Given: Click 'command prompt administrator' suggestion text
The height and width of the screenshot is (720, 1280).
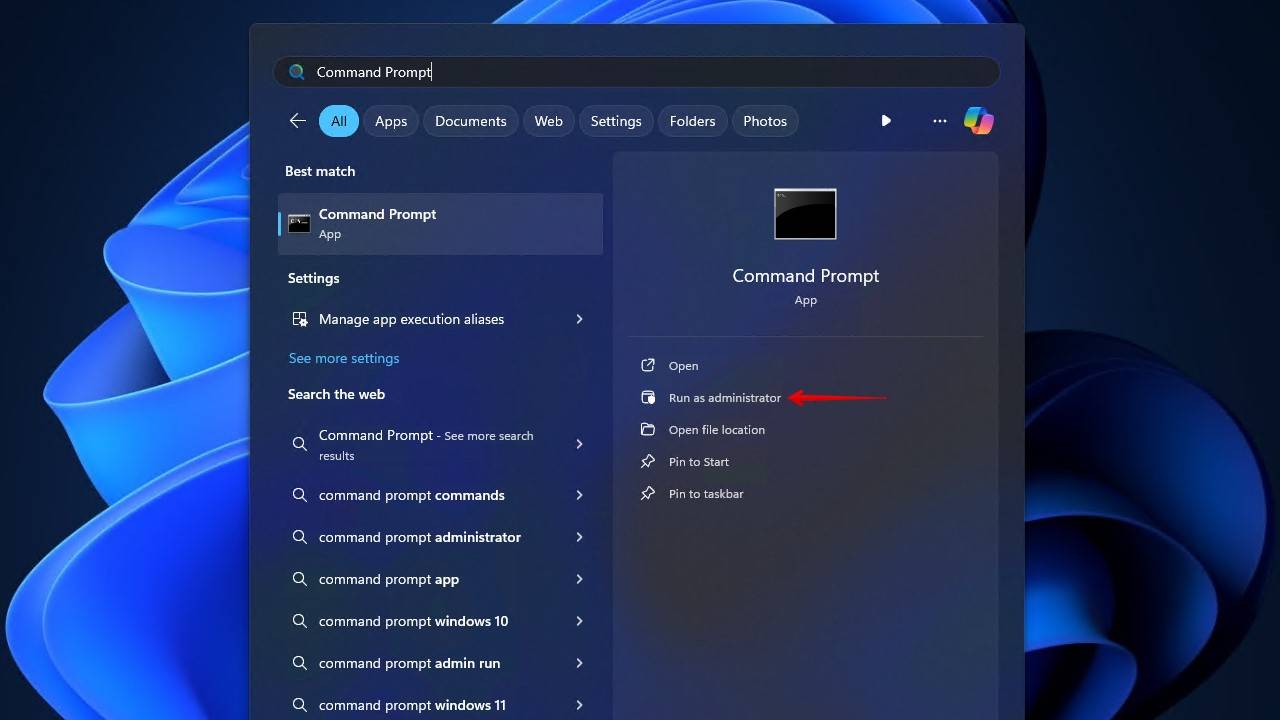Looking at the screenshot, I should coord(420,537).
